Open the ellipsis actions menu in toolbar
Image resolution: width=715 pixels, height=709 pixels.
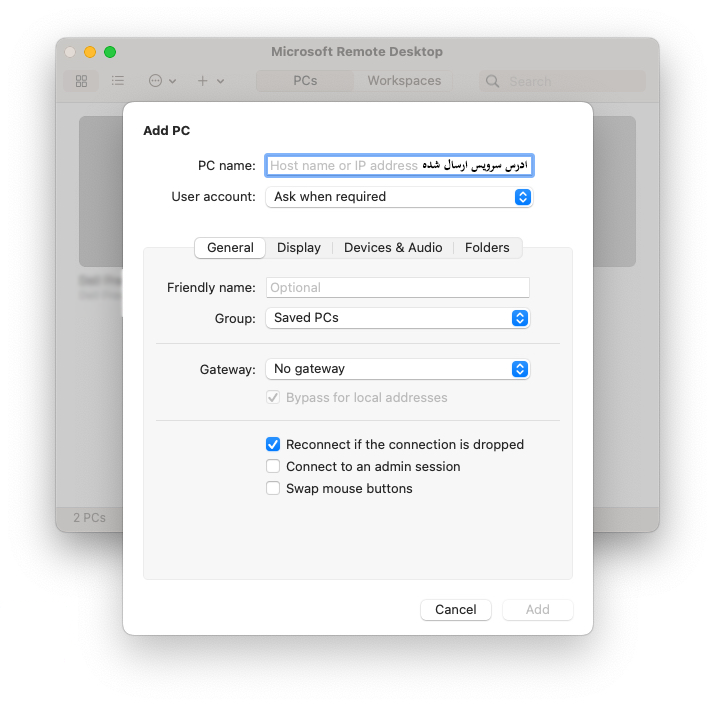point(155,81)
